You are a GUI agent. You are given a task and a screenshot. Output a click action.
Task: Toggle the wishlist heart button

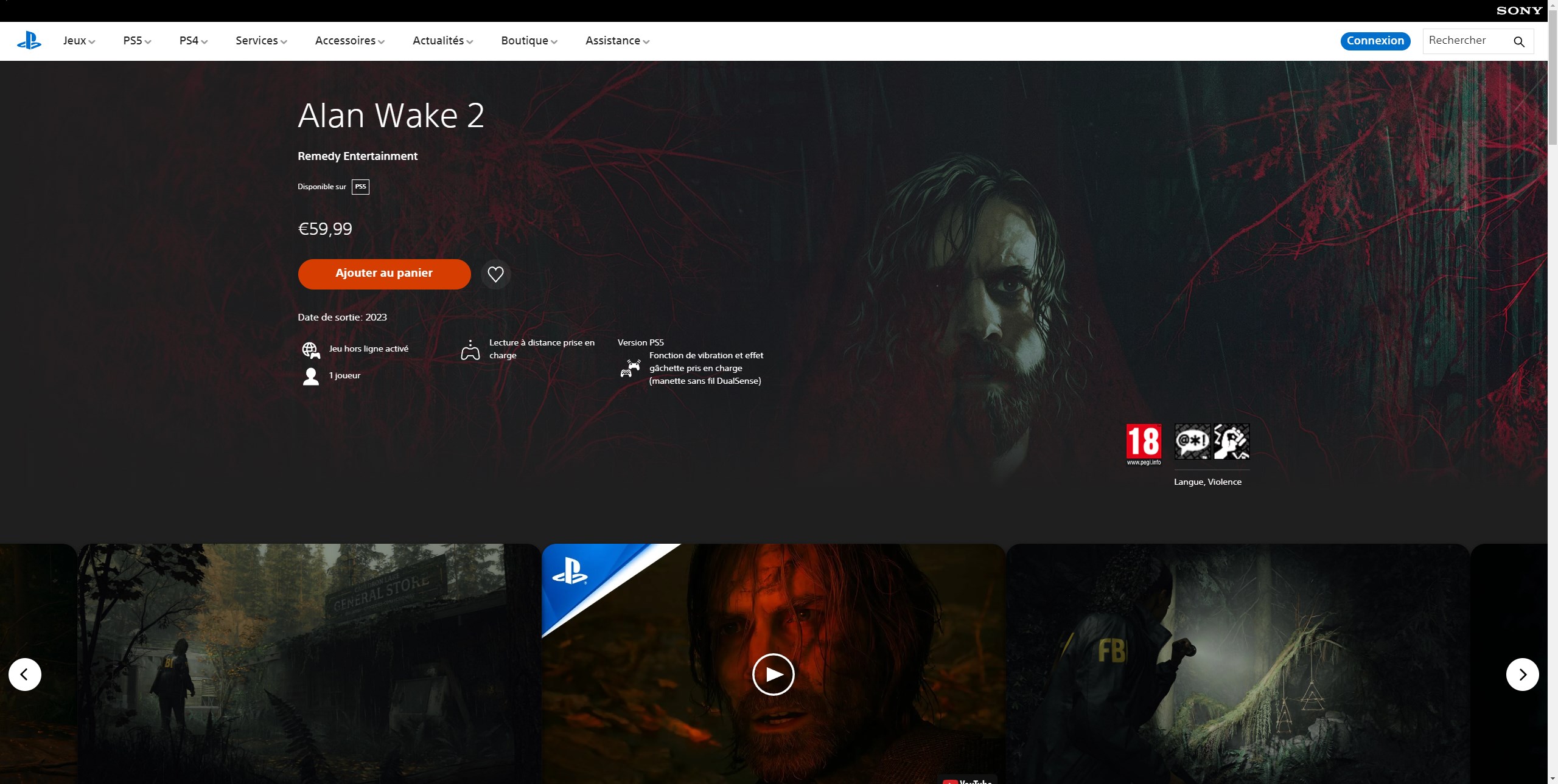coord(495,274)
